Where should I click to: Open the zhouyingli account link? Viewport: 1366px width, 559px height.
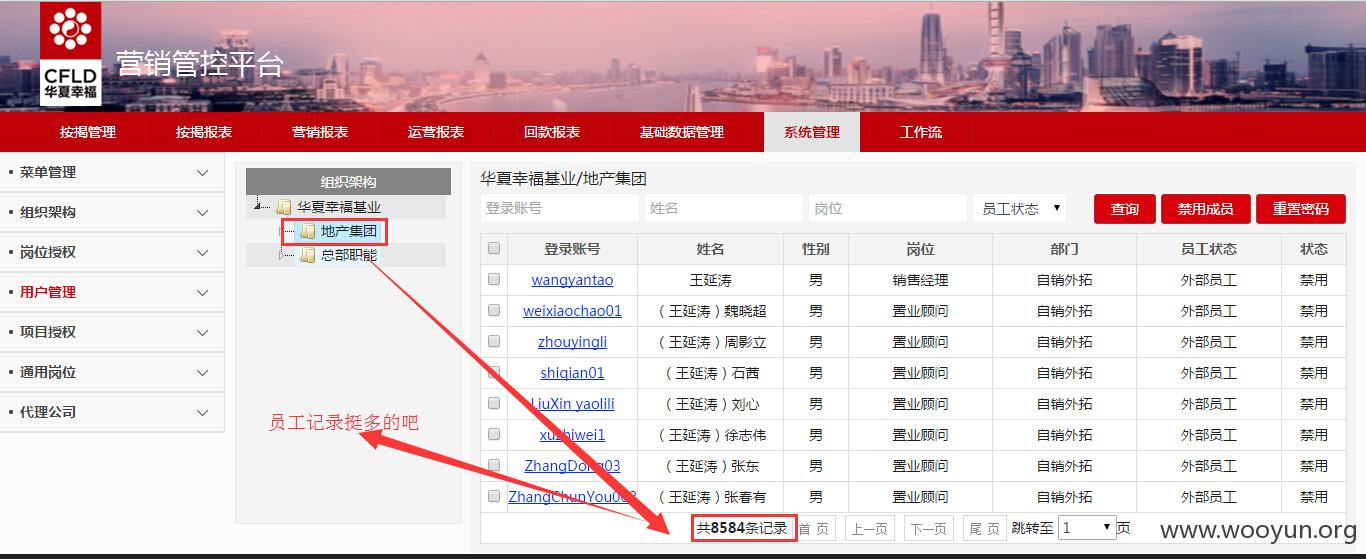pos(572,342)
